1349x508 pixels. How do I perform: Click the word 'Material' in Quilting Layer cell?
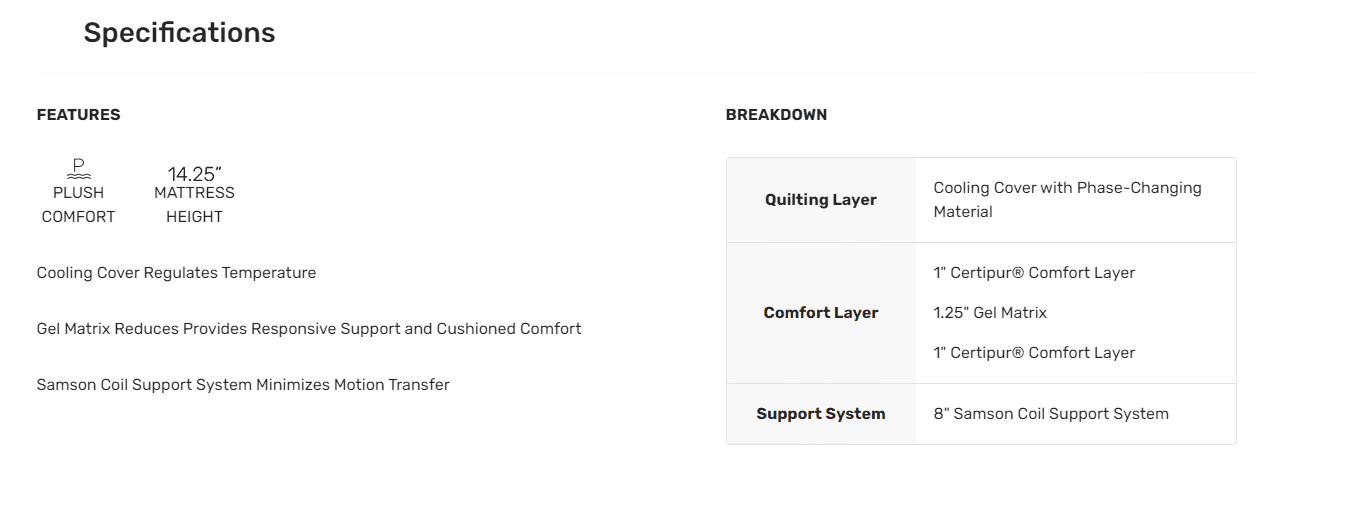963,212
